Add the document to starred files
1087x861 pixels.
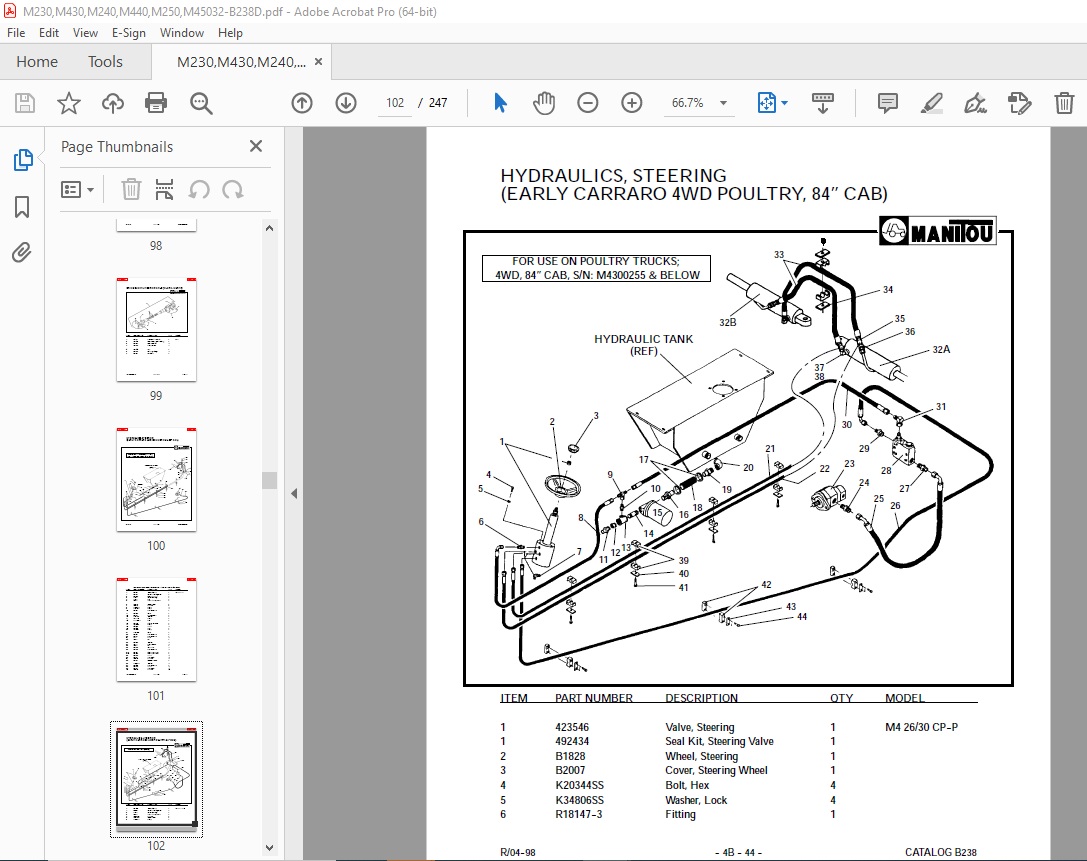click(69, 103)
